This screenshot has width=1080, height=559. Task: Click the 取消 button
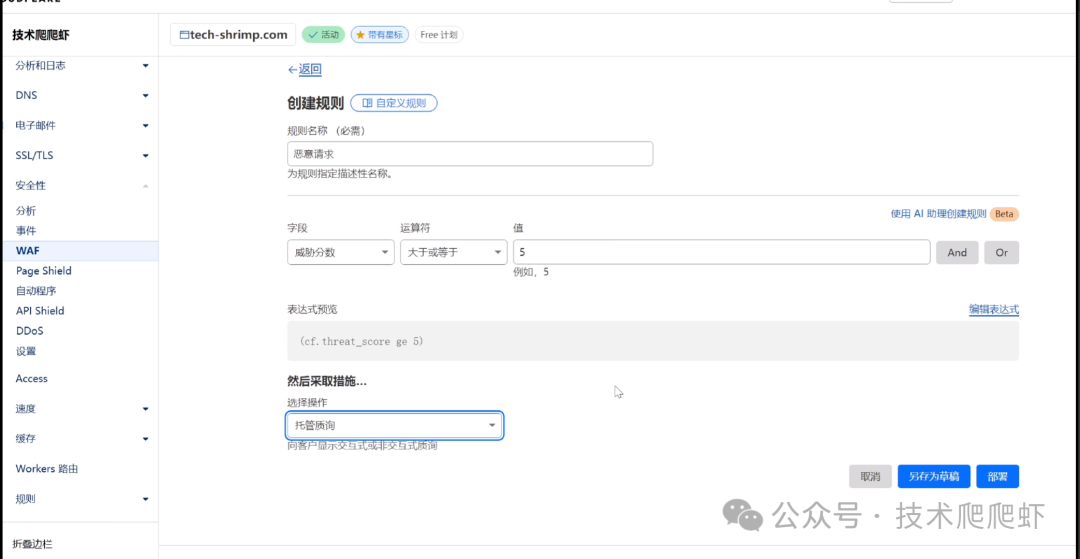[871, 476]
